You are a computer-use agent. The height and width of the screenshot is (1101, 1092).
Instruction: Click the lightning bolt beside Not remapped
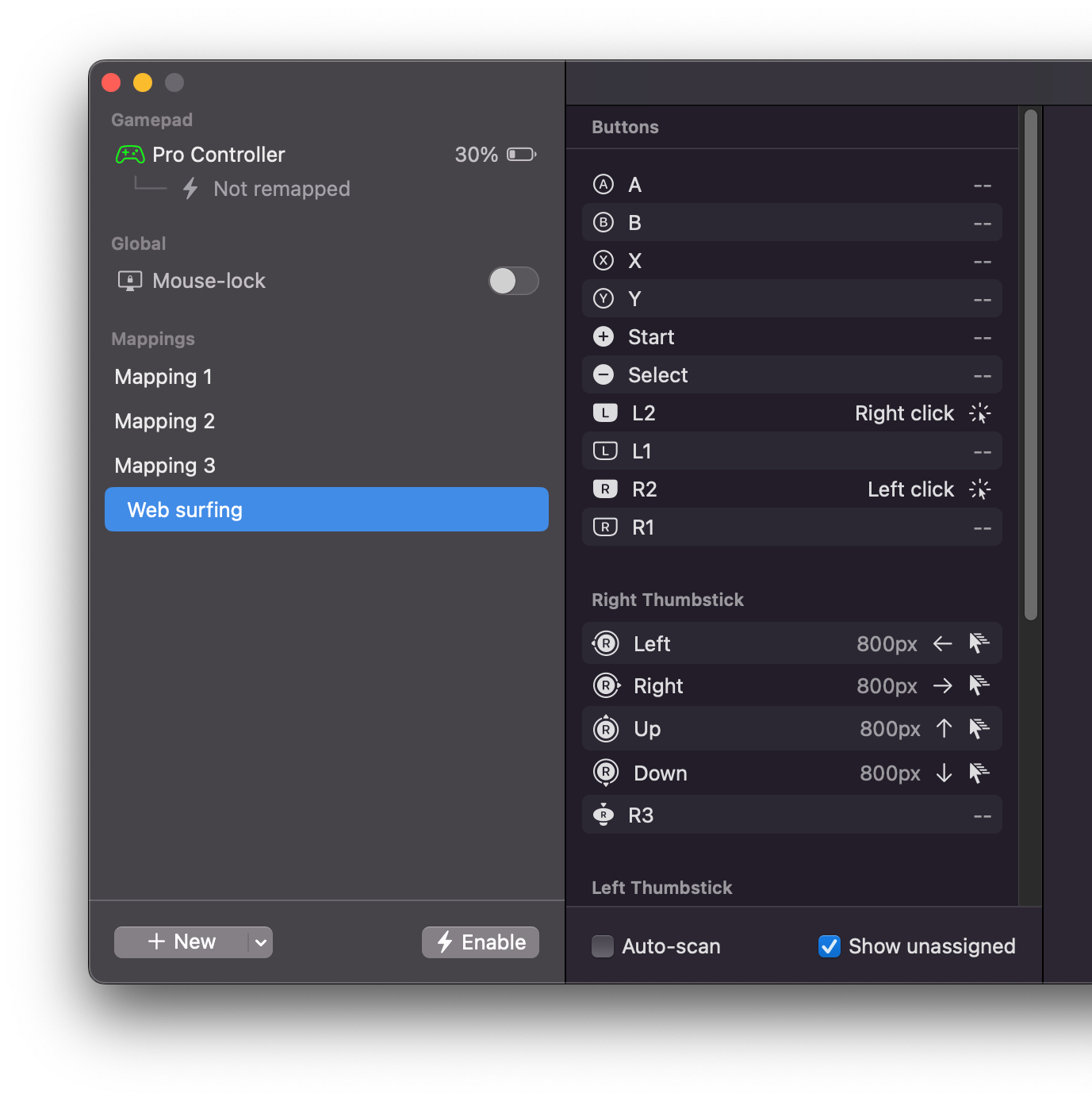pos(190,189)
